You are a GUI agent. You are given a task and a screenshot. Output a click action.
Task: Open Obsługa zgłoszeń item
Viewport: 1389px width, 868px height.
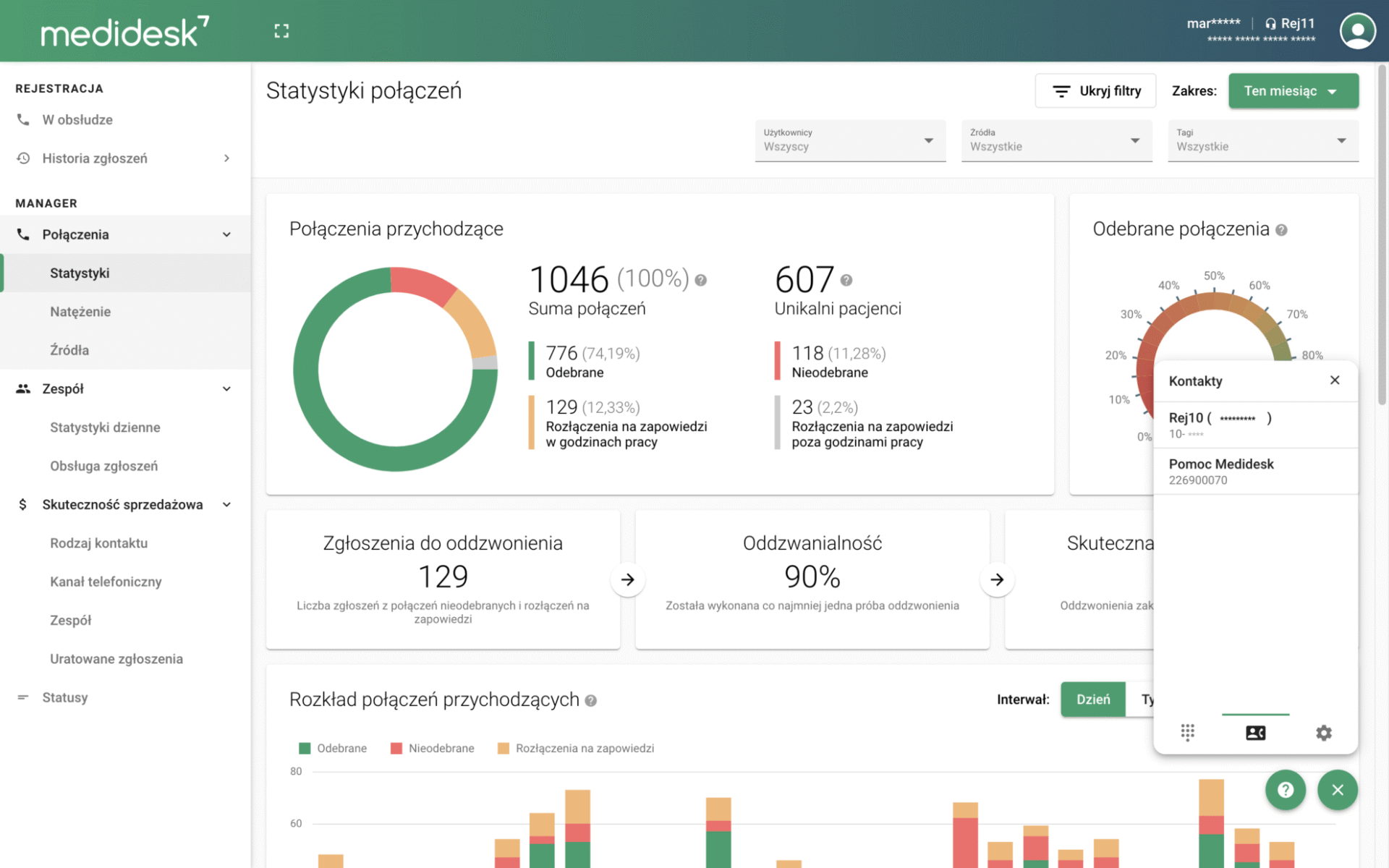pos(125,466)
